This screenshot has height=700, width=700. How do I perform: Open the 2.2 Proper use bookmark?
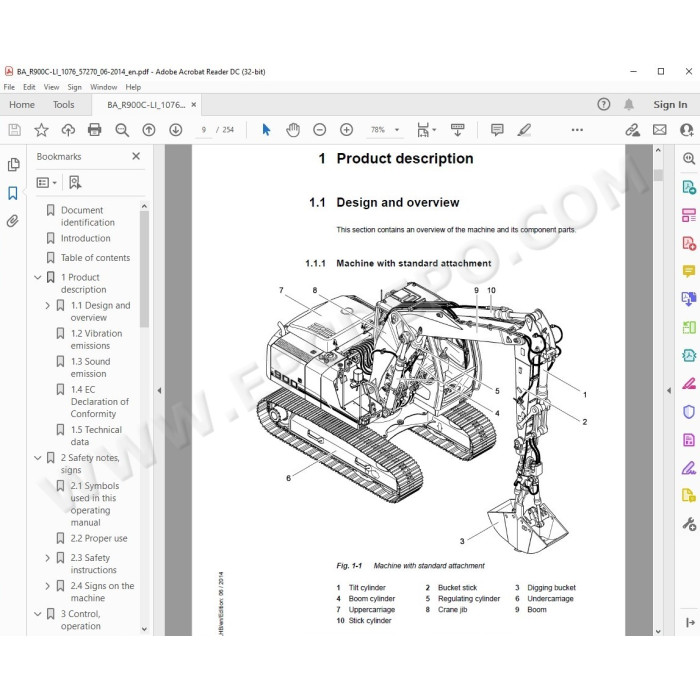coord(99,538)
